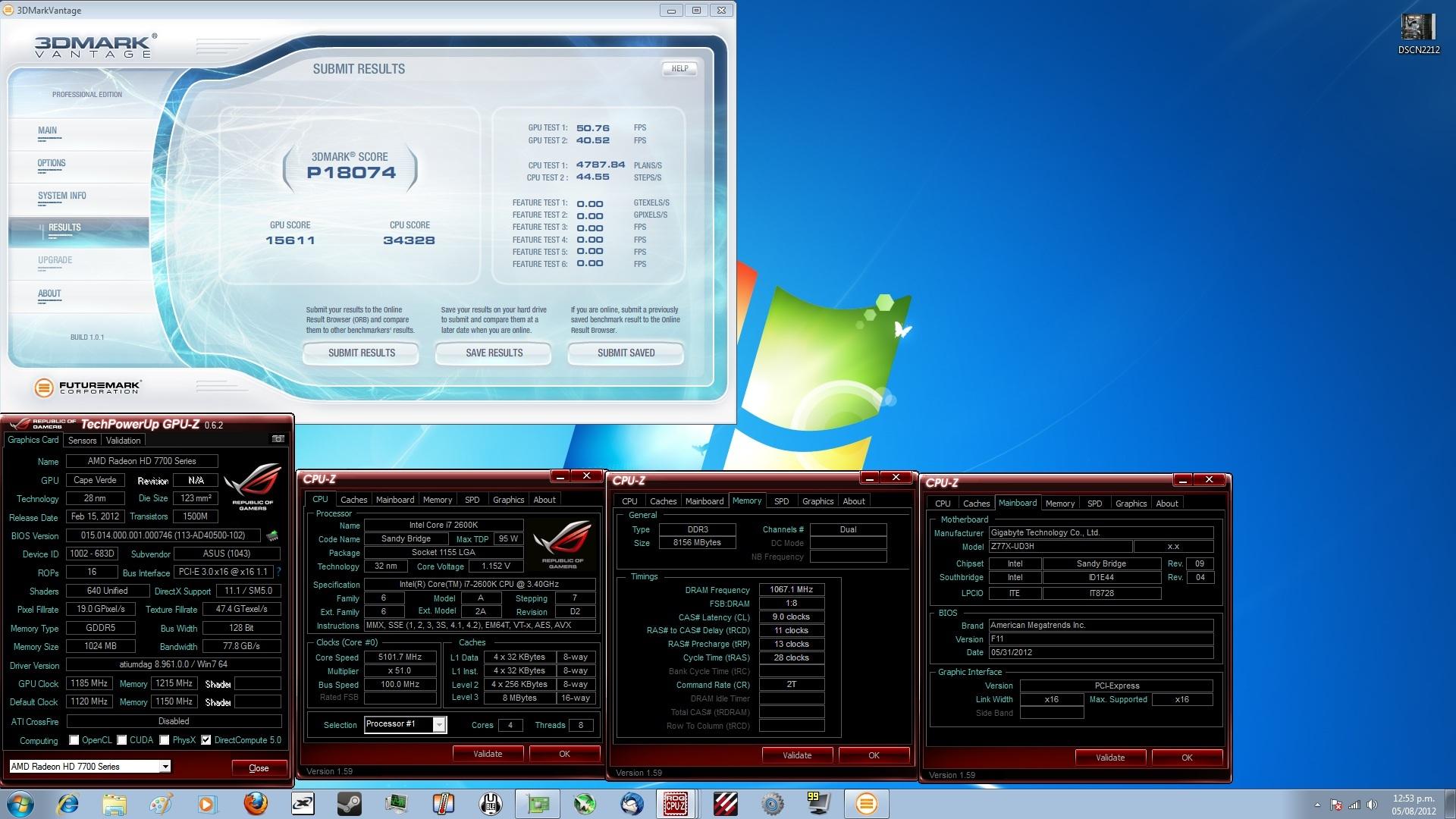The height and width of the screenshot is (819, 1456).
Task: Open DSCN2212 desktop image file
Action: click(1418, 35)
